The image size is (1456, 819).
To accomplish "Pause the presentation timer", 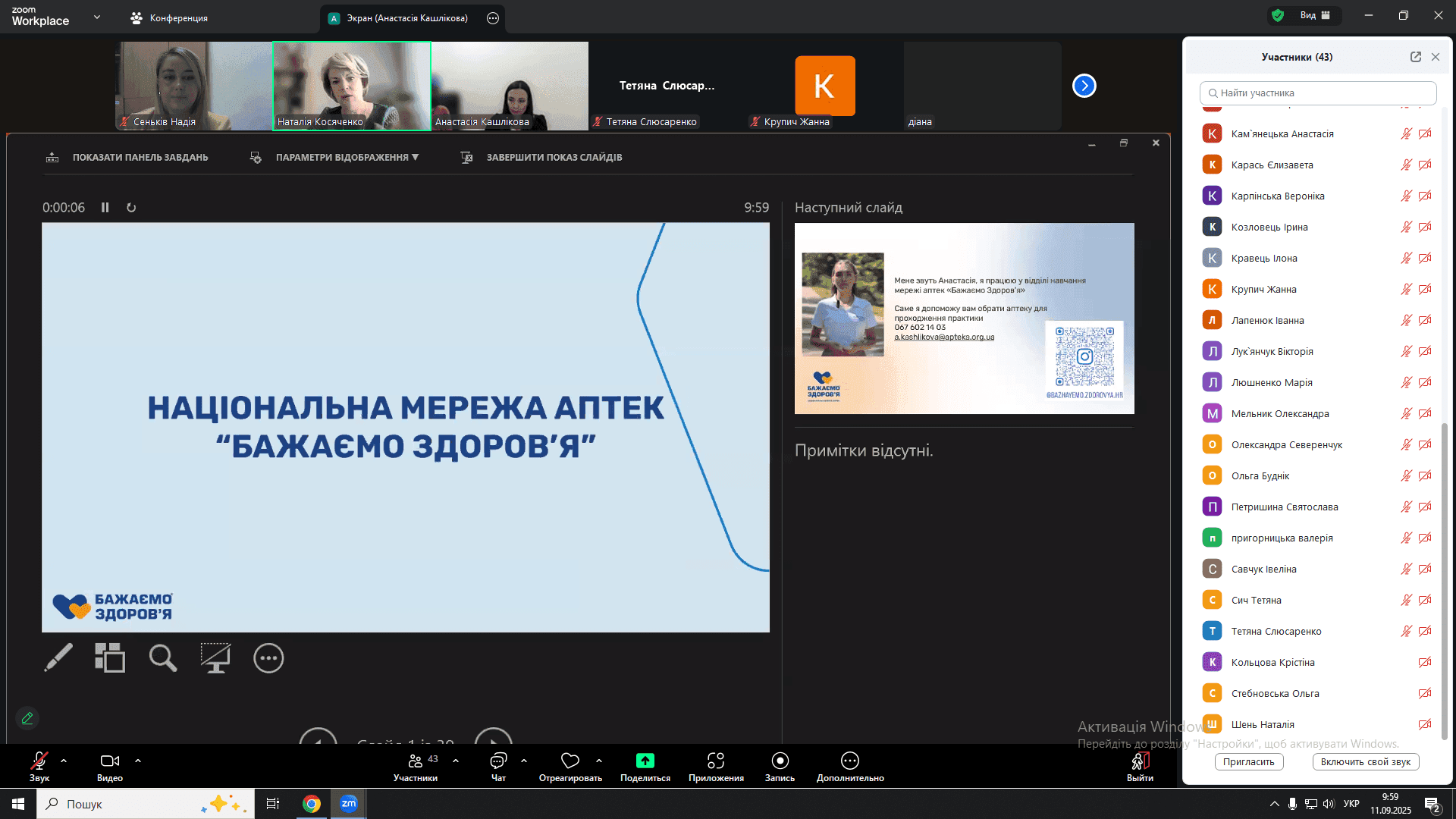I will (105, 207).
